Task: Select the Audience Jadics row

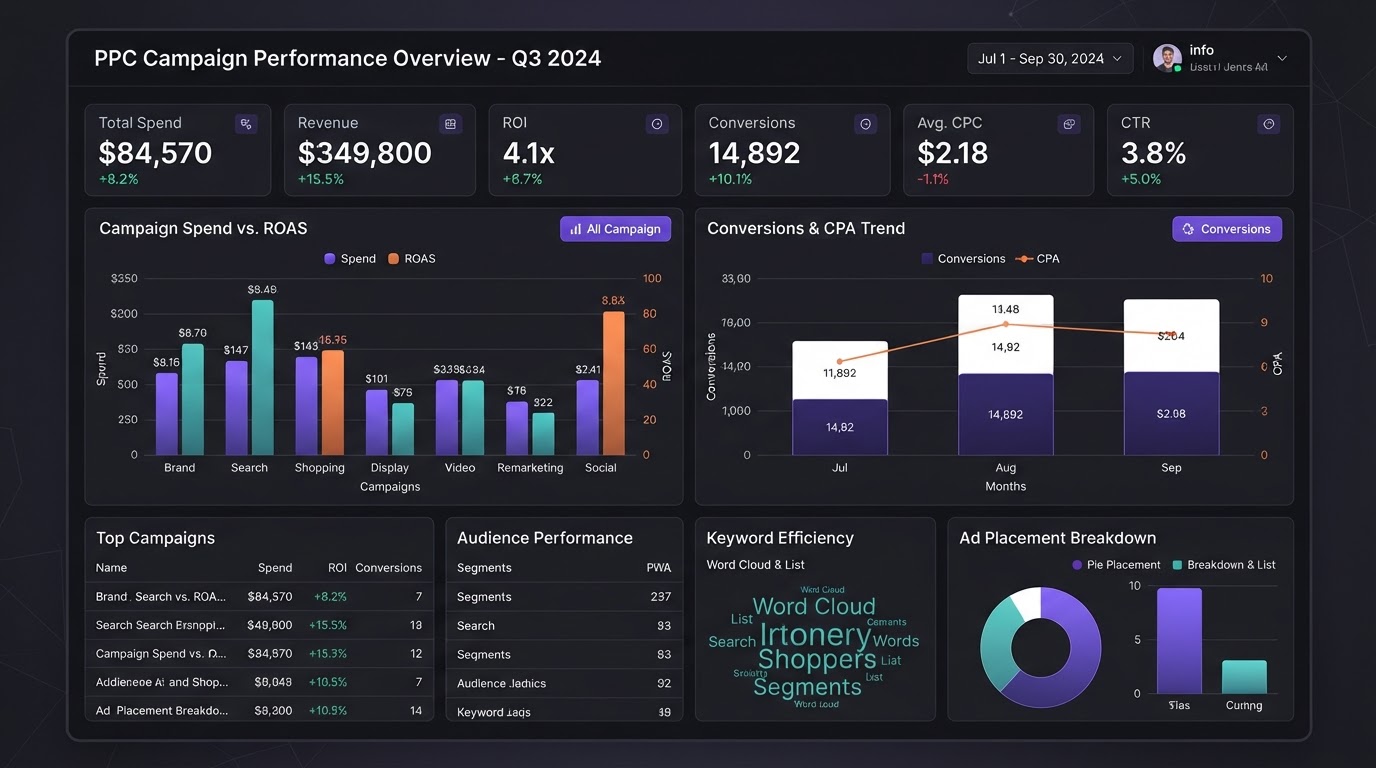Action: coord(564,684)
